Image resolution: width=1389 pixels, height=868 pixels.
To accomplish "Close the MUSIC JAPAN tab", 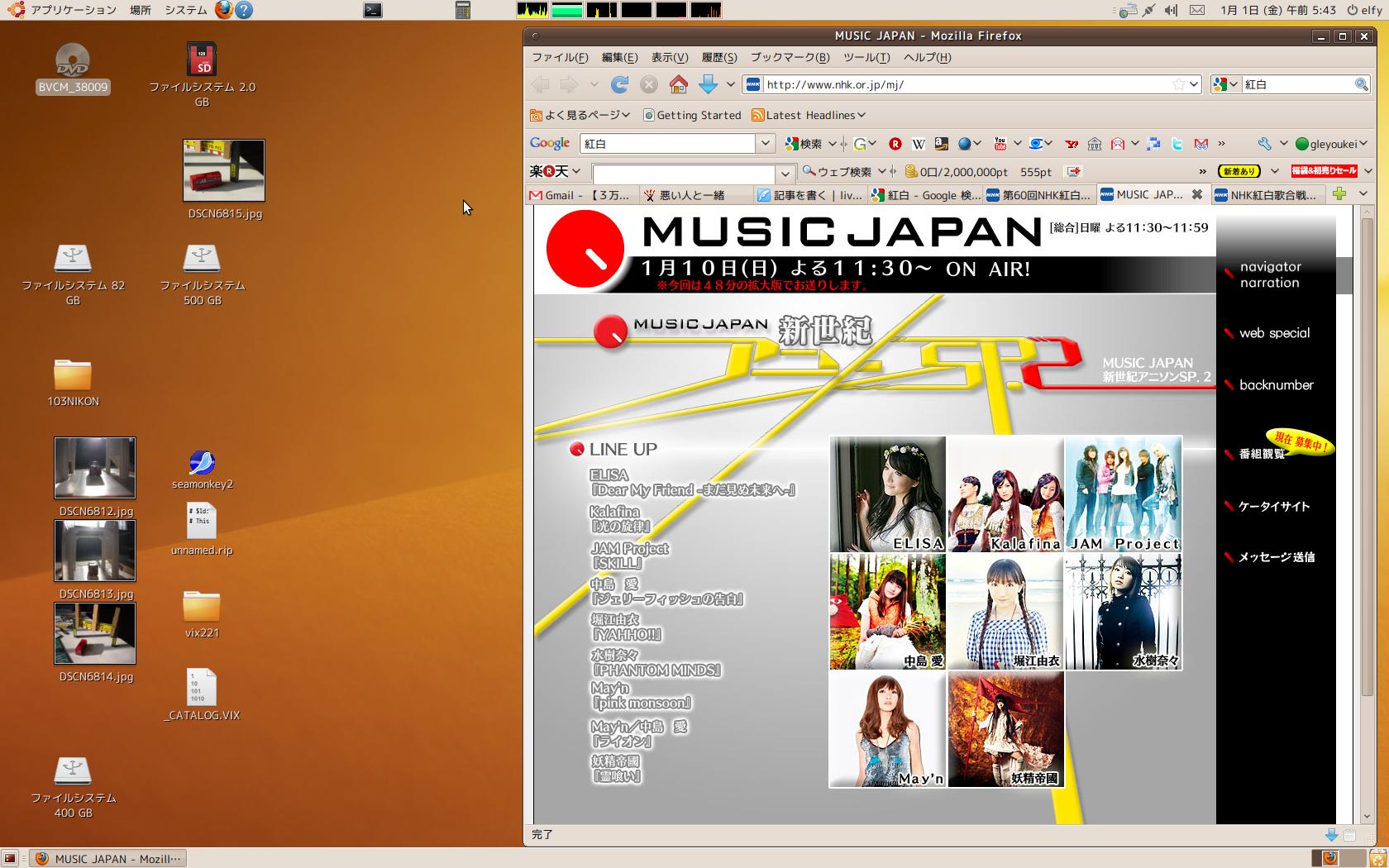I will (1196, 194).
